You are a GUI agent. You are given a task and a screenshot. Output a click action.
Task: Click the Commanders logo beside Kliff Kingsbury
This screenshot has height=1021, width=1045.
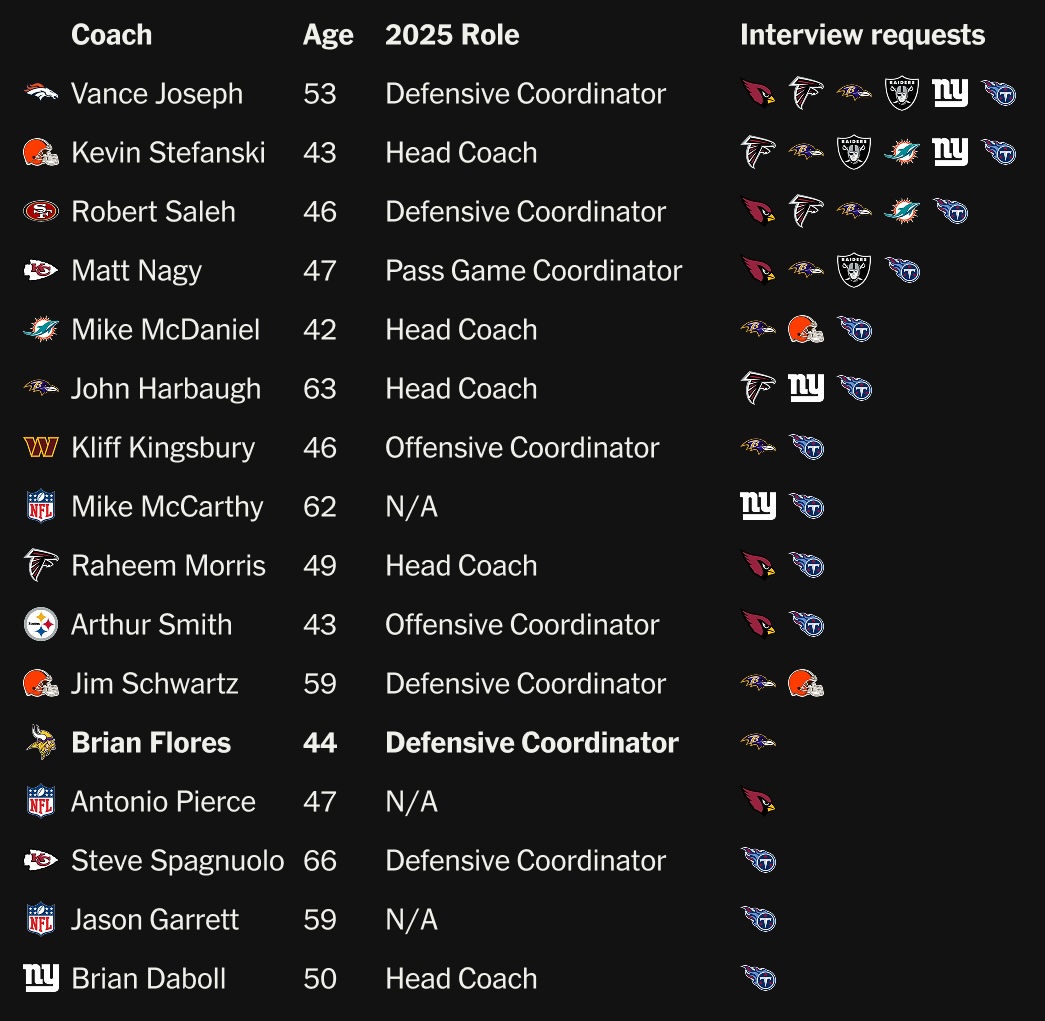(x=41, y=448)
